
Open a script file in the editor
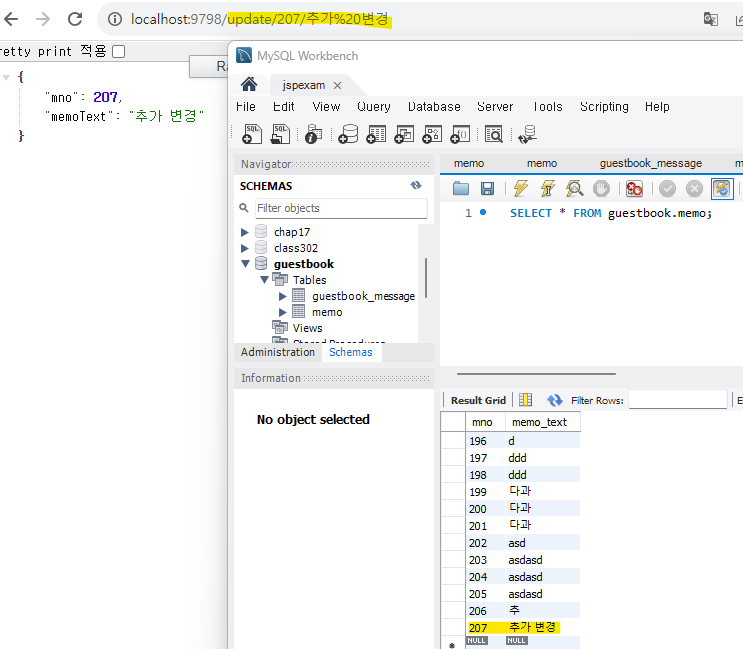point(461,189)
